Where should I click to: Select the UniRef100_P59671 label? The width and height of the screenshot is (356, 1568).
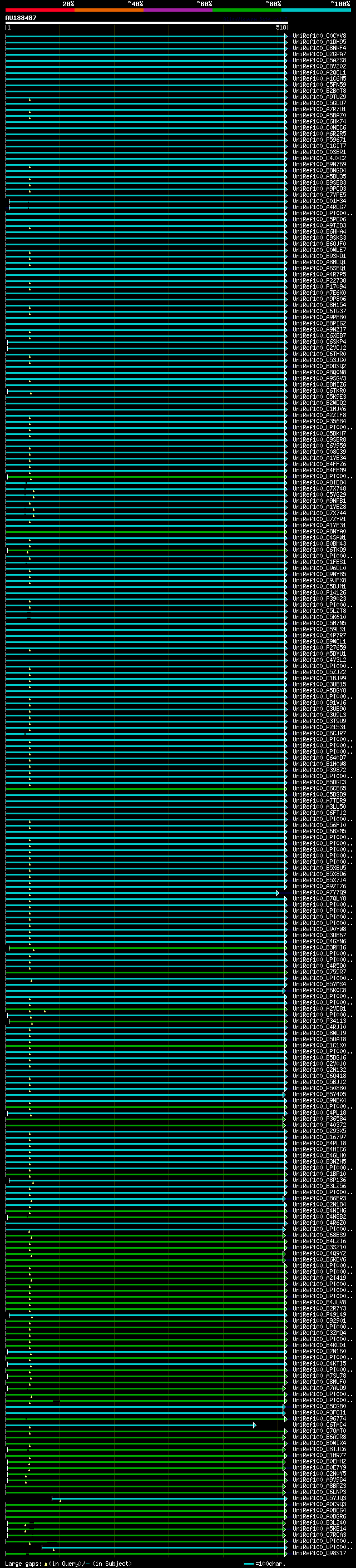pos(319,140)
